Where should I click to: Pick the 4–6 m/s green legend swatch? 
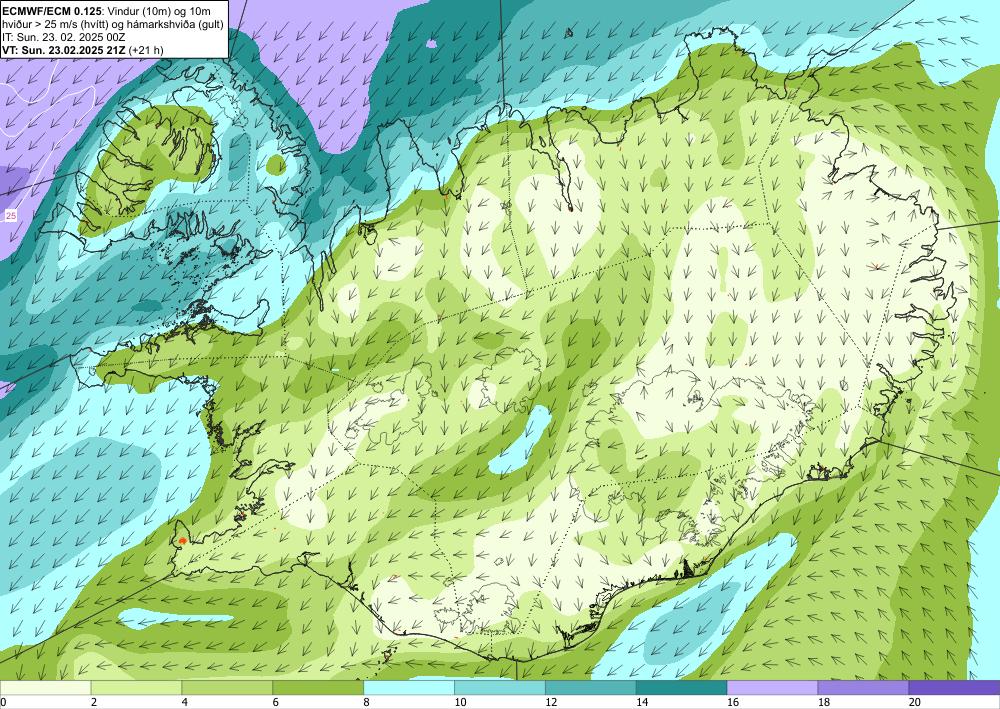click(227, 687)
